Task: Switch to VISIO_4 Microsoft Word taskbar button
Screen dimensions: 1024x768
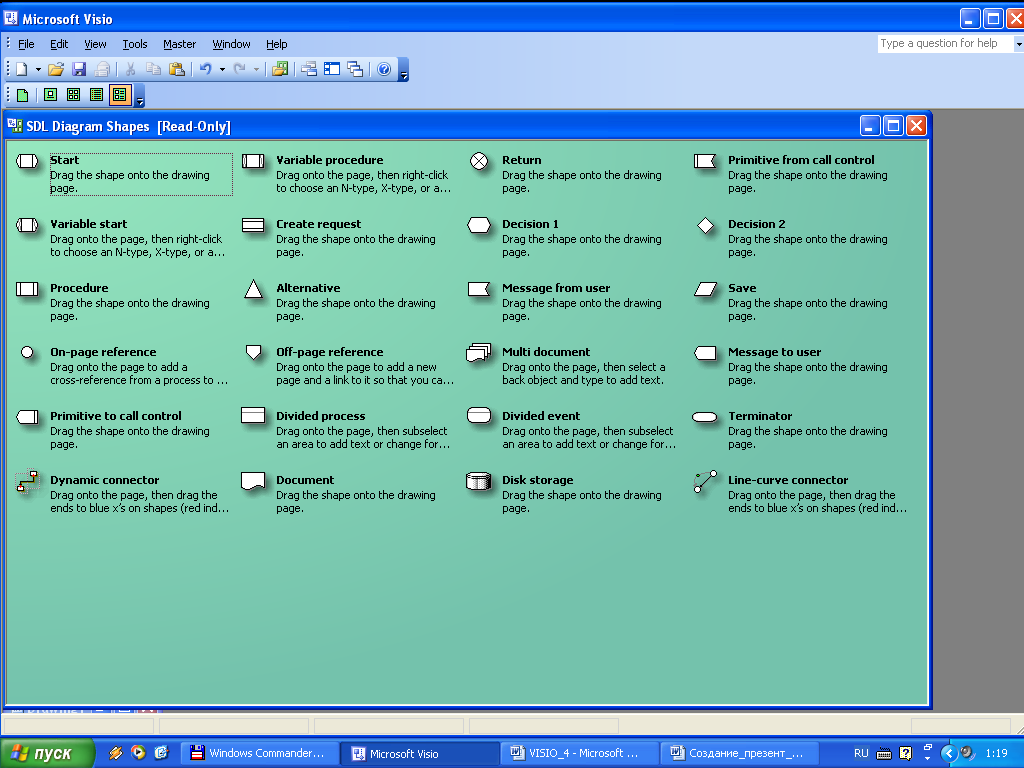Action: tap(579, 753)
